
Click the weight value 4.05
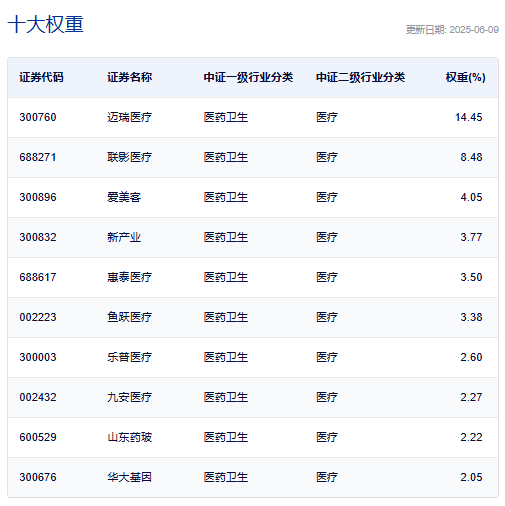(471, 197)
